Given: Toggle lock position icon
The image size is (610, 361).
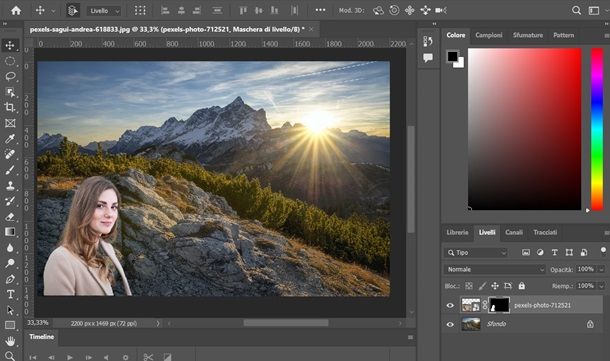Looking at the screenshot, I should click(x=495, y=286).
